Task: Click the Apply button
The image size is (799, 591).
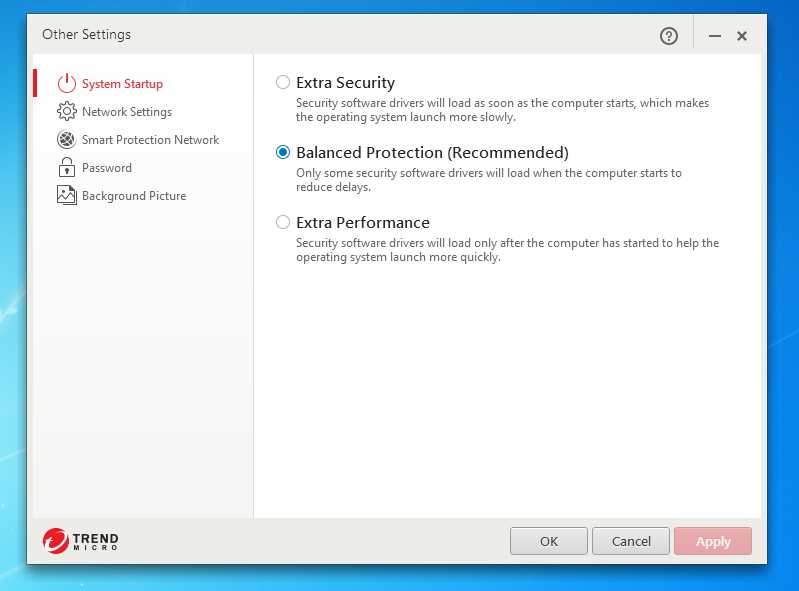Action: pyautogui.click(x=713, y=541)
